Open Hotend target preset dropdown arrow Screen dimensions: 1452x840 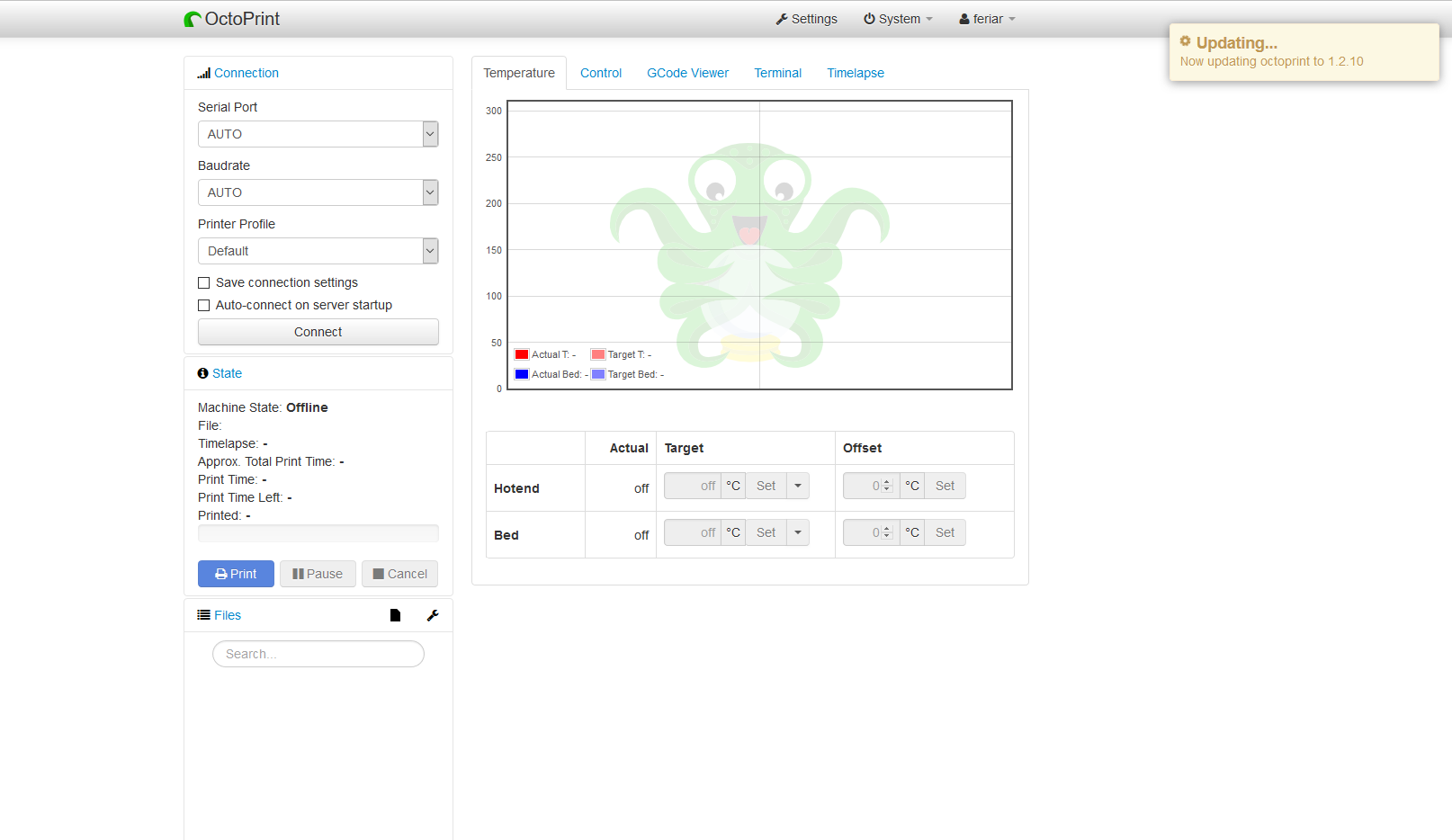click(798, 486)
